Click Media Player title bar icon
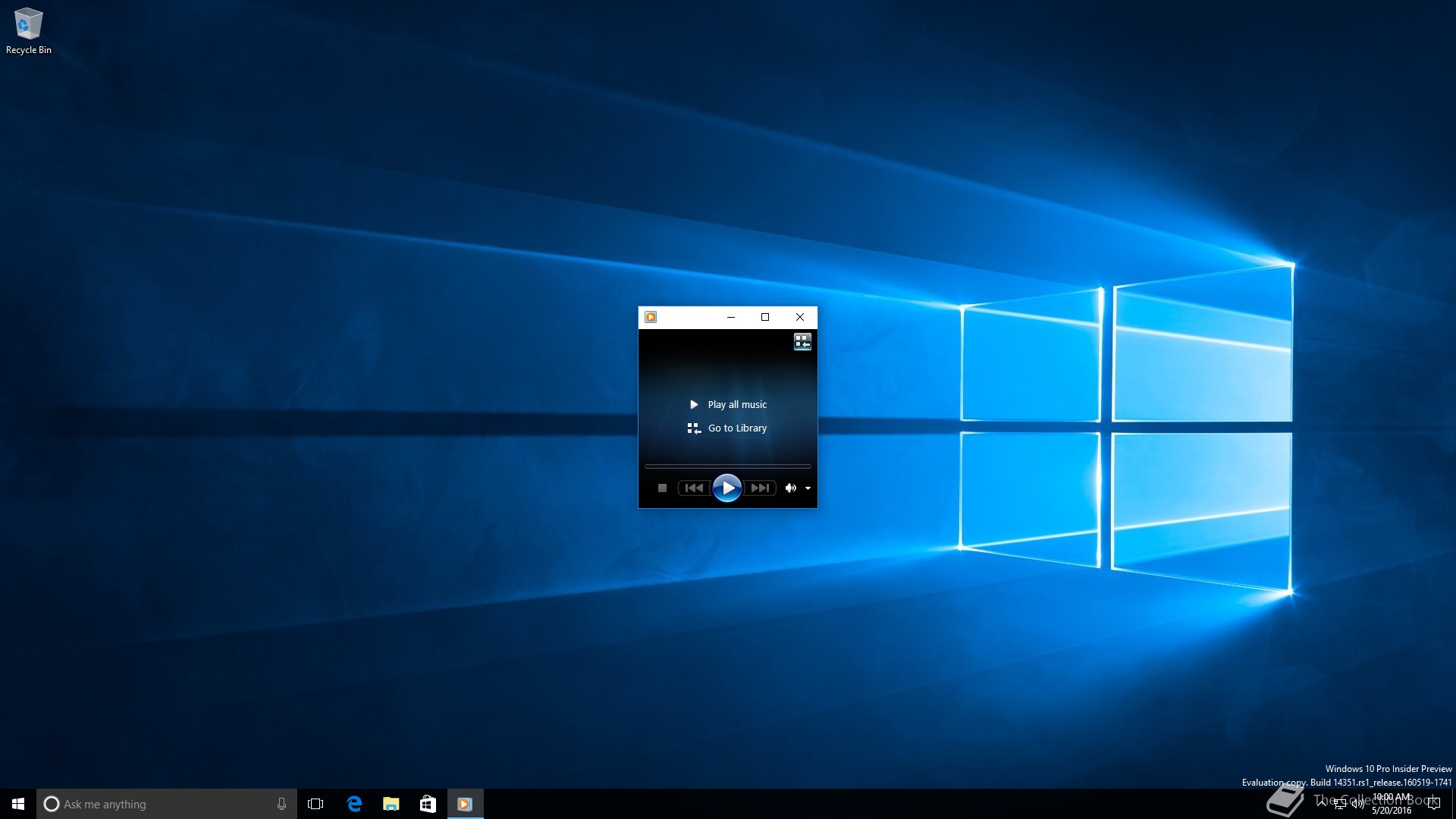The height and width of the screenshot is (819, 1456). 651,317
